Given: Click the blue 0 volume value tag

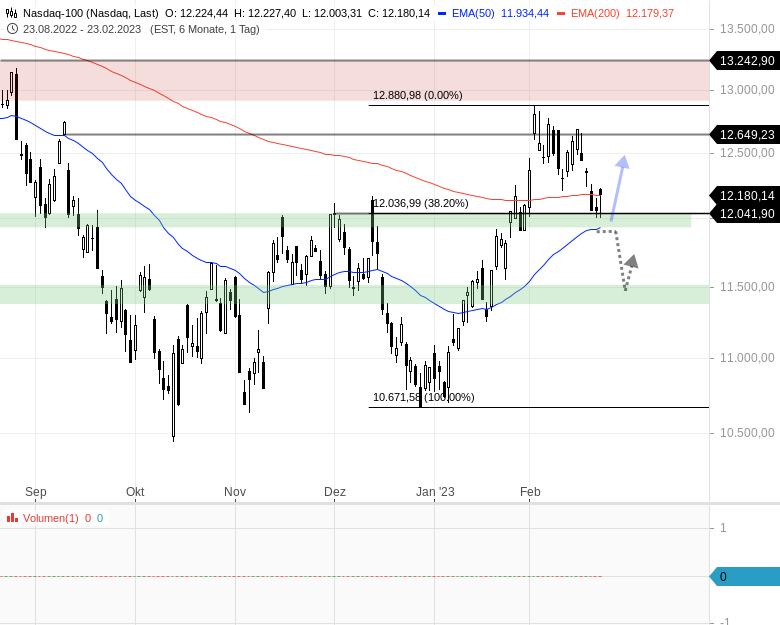Looking at the screenshot, I should (745, 576).
